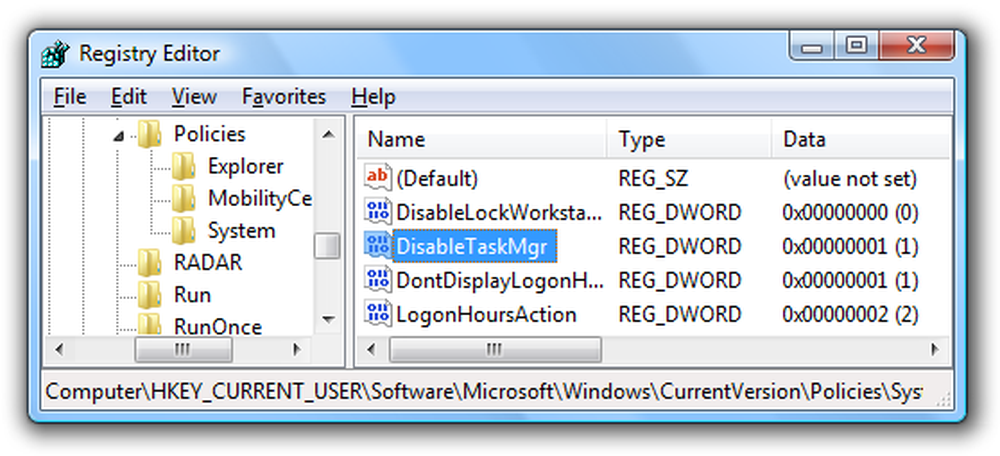Click the MobilityCe folder icon
The height and width of the screenshot is (456, 1000).
[x=184, y=198]
